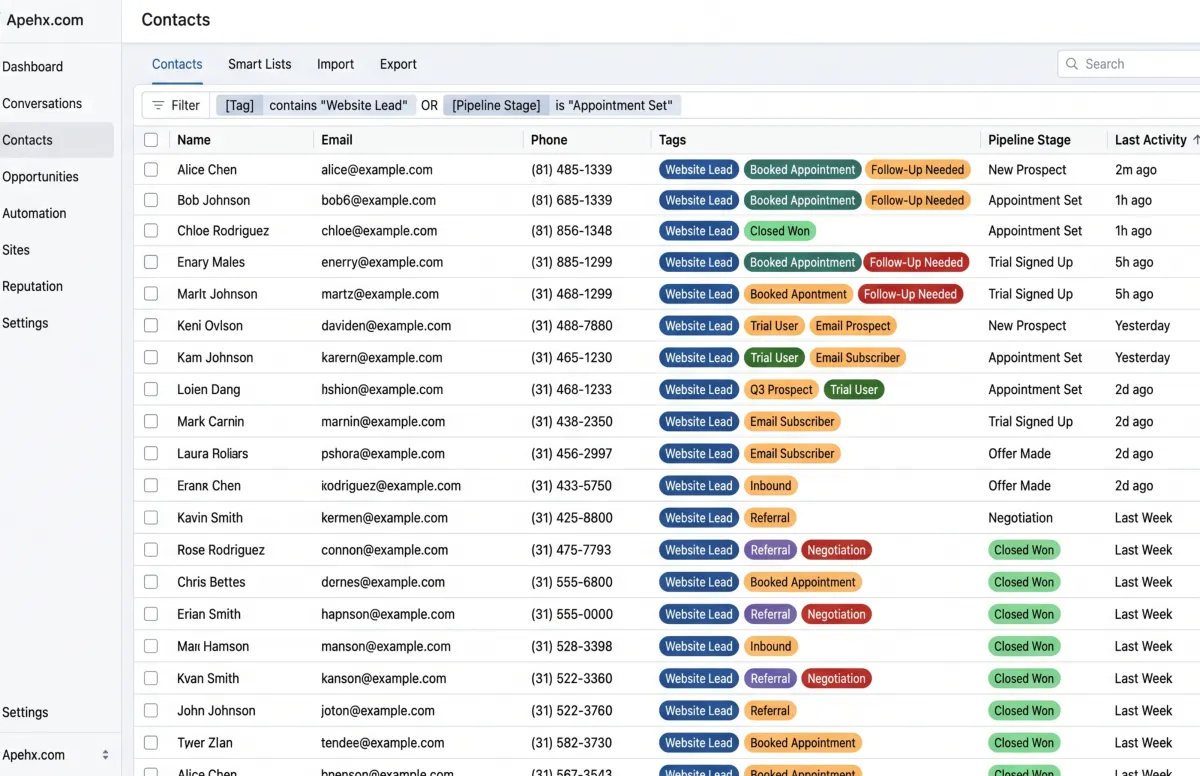1200x776 pixels.
Task: Click email karern@example.com
Action: [382, 358]
